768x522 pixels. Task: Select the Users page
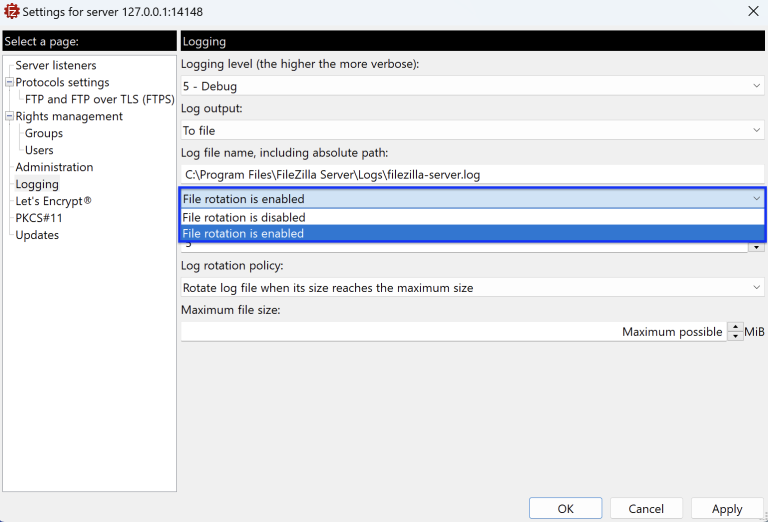point(39,150)
